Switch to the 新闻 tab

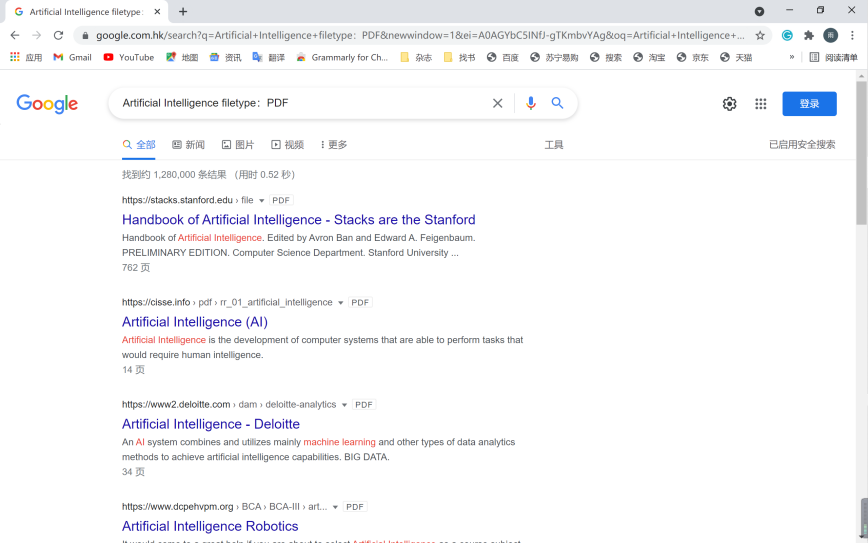[188, 144]
